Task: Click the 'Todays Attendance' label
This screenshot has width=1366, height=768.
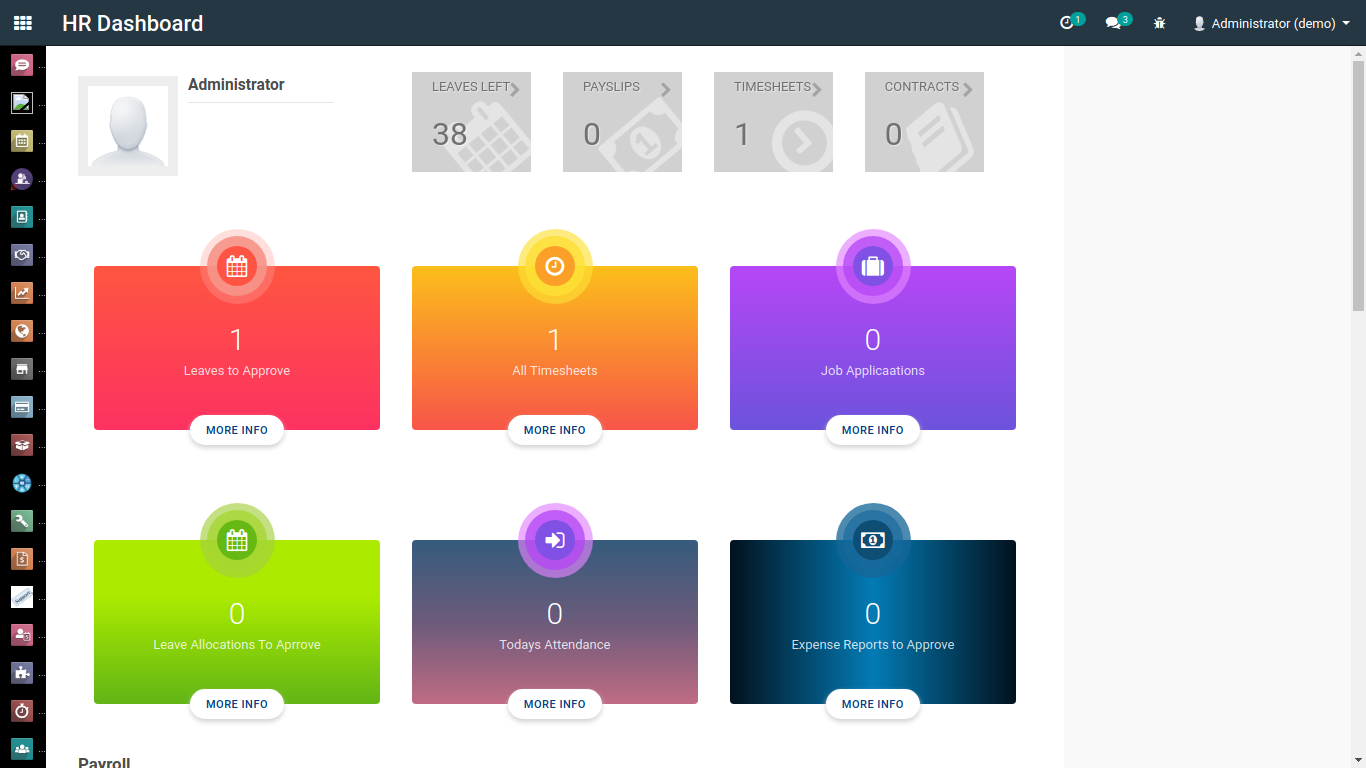Action: click(555, 645)
